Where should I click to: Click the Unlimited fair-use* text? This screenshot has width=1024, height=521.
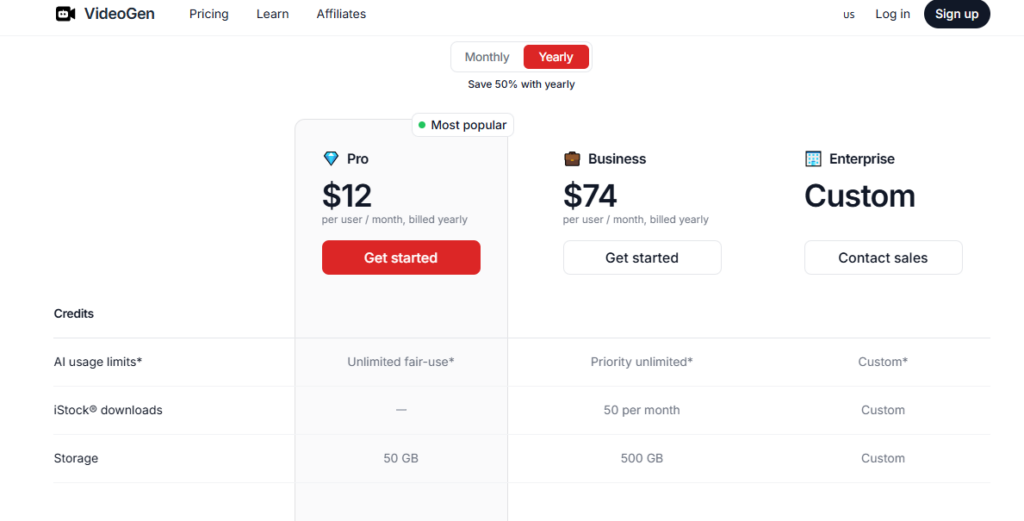pos(401,362)
